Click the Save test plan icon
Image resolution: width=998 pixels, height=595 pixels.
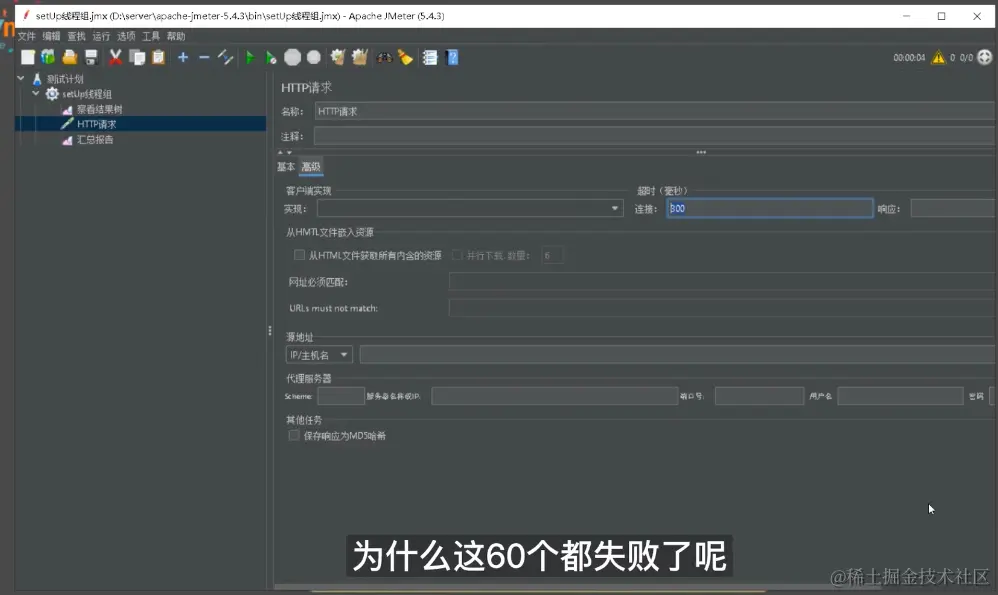[x=91, y=57]
